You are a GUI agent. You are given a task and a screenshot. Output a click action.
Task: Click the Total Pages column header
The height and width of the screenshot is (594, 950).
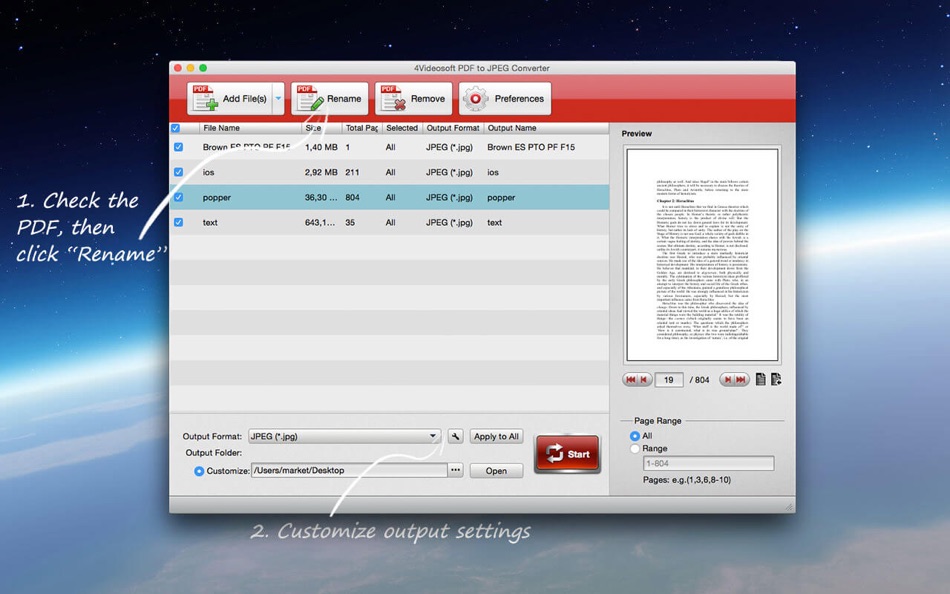[x=362, y=128]
